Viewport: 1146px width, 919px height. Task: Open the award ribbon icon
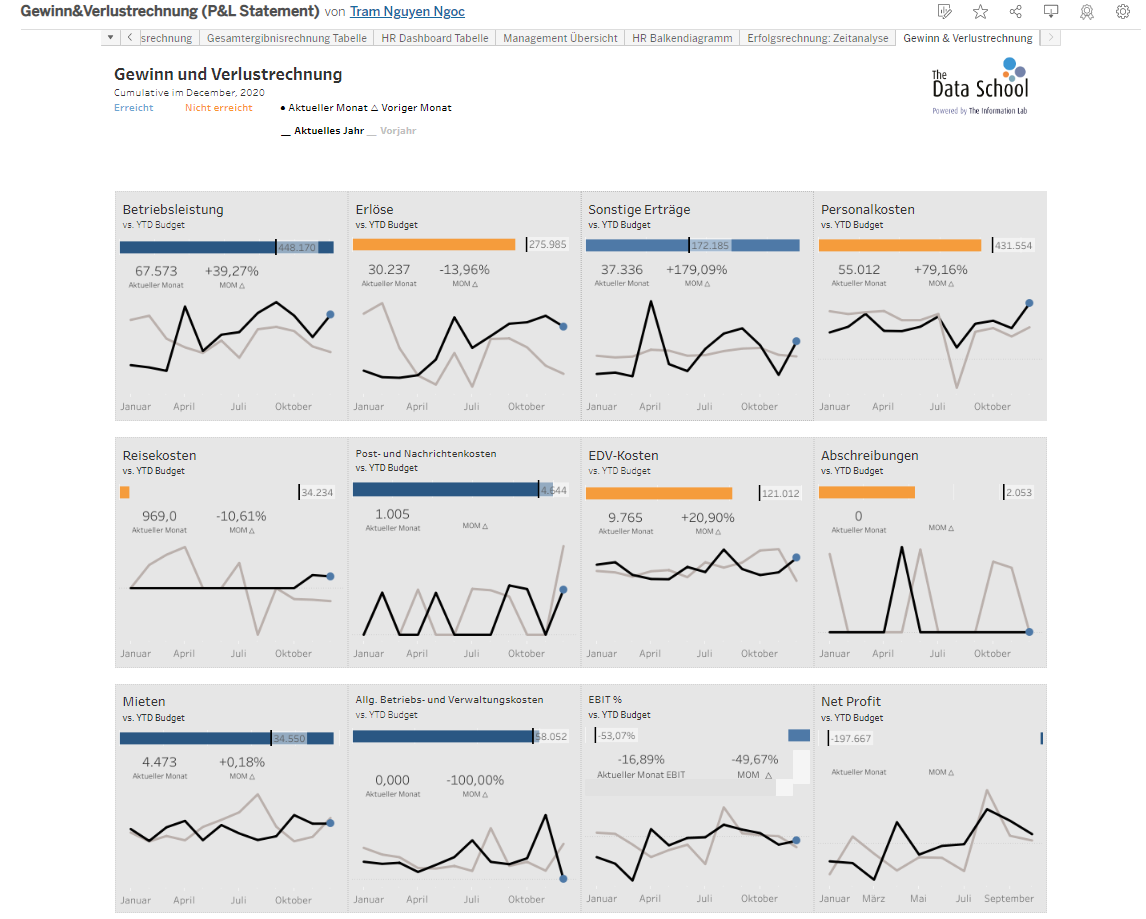click(1086, 11)
